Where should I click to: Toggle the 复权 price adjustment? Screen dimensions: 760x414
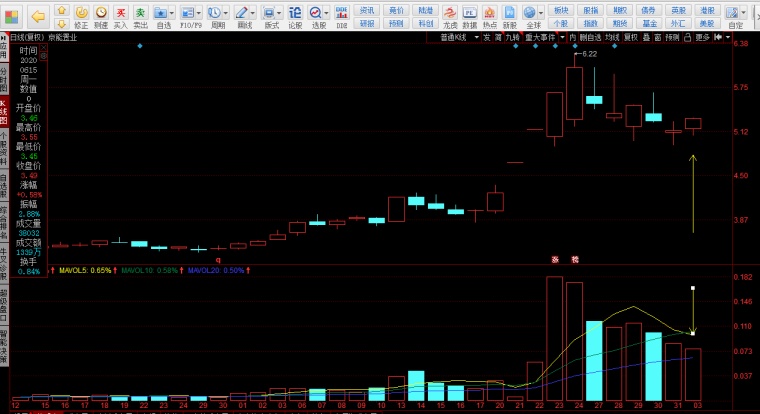tap(631, 37)
